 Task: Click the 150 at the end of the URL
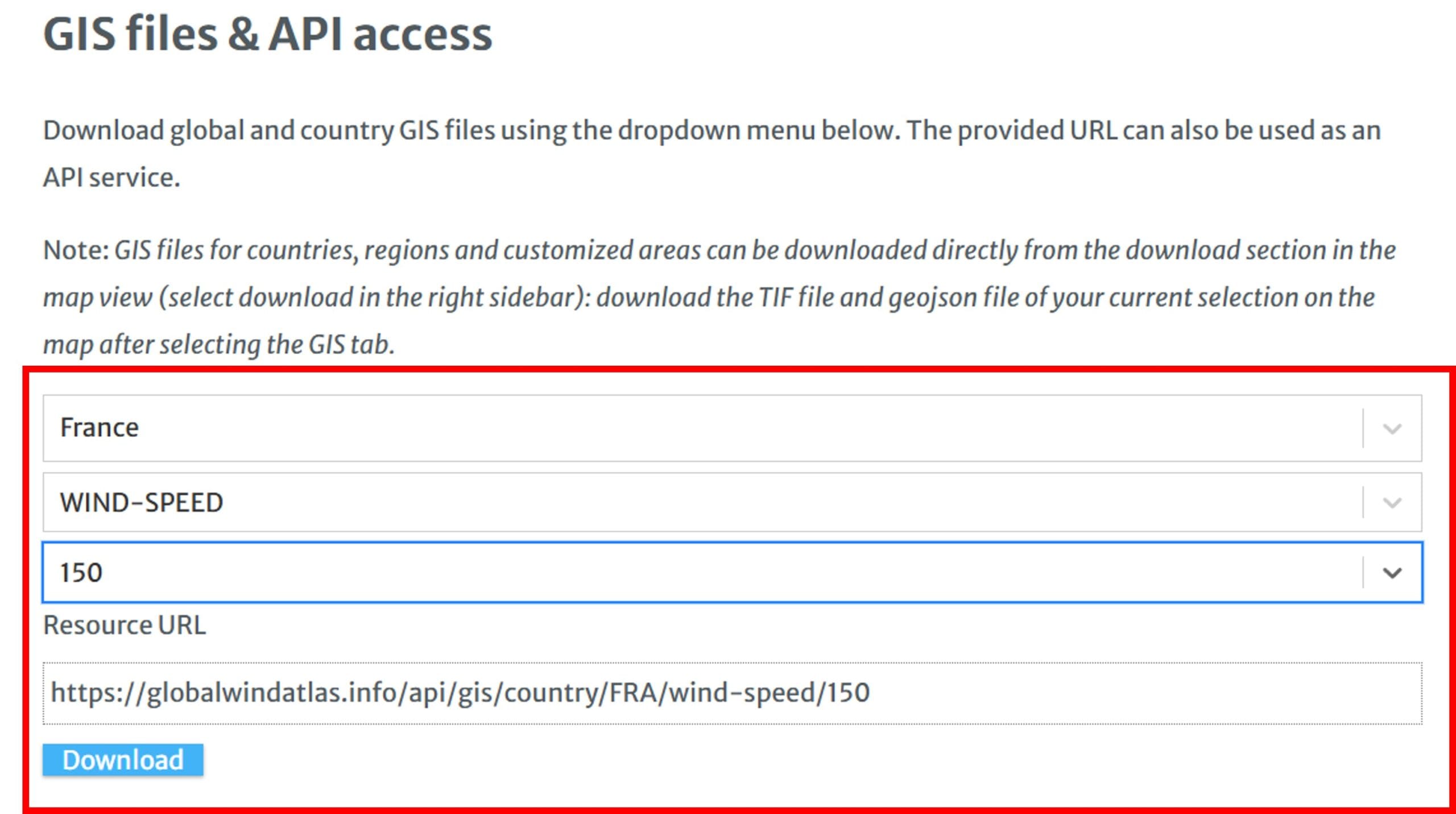(x=848, y=693)
